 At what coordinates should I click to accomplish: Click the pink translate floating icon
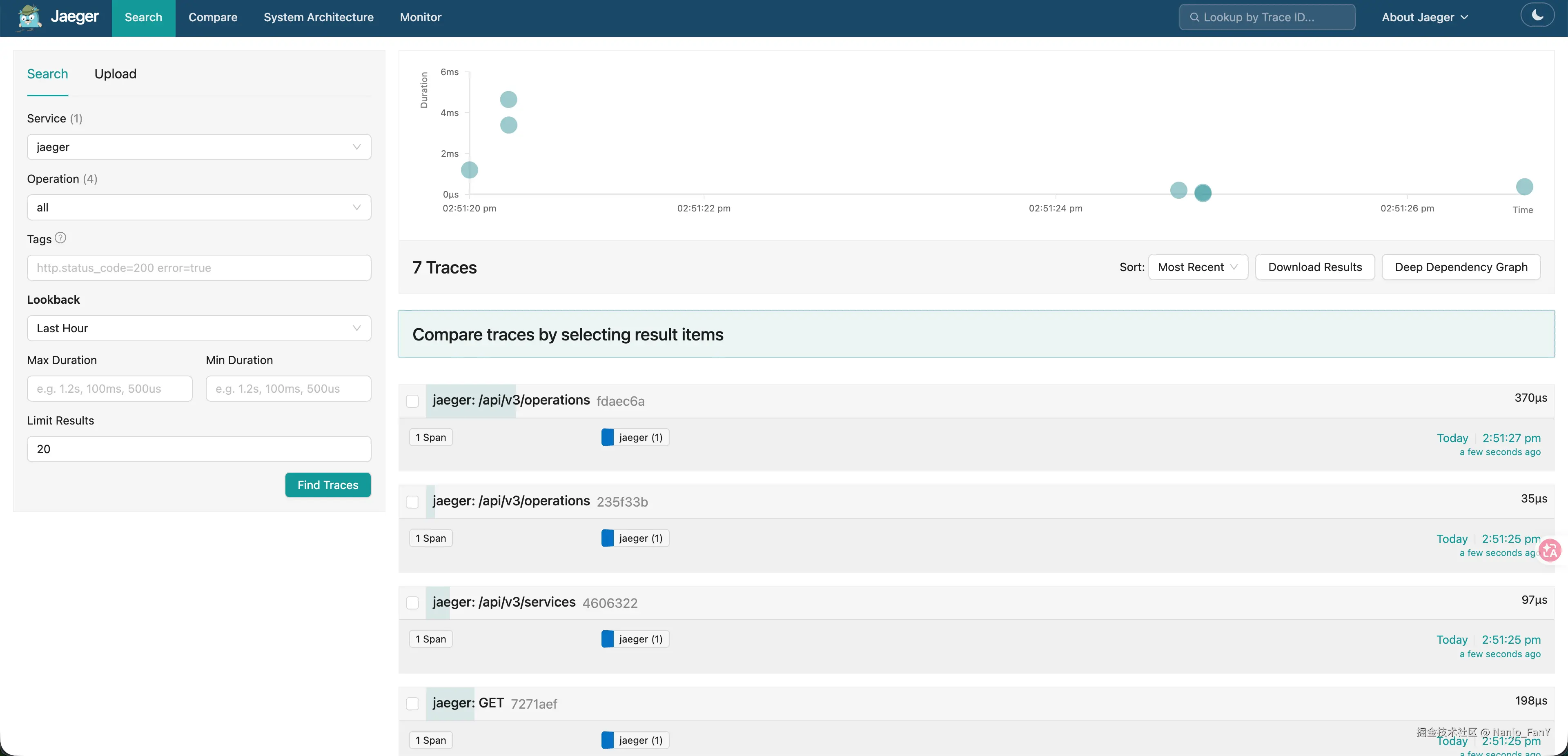tap(1550, 550)
